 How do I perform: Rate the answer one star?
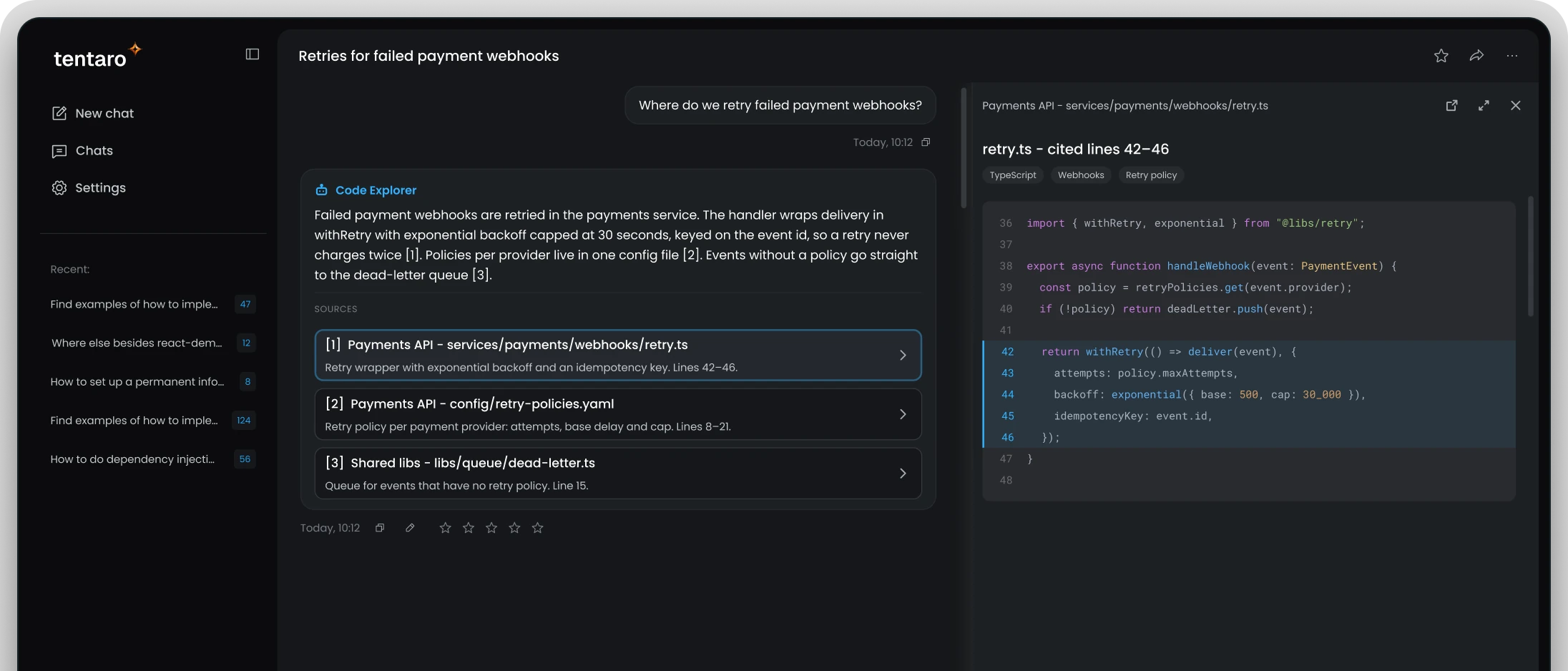tap(445, 528)
